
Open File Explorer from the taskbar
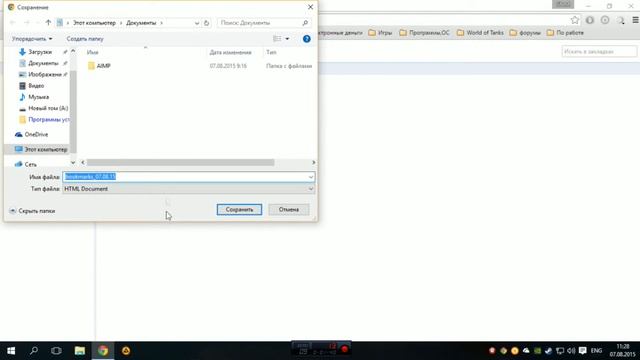[x=80, y=351]
